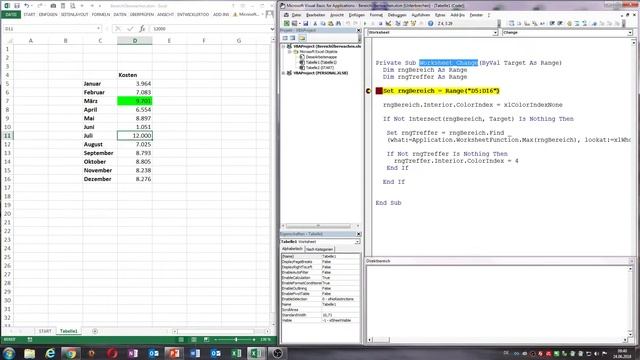
Task: Open Chrome from the taskbar
Action: click(x=71, y=353)
